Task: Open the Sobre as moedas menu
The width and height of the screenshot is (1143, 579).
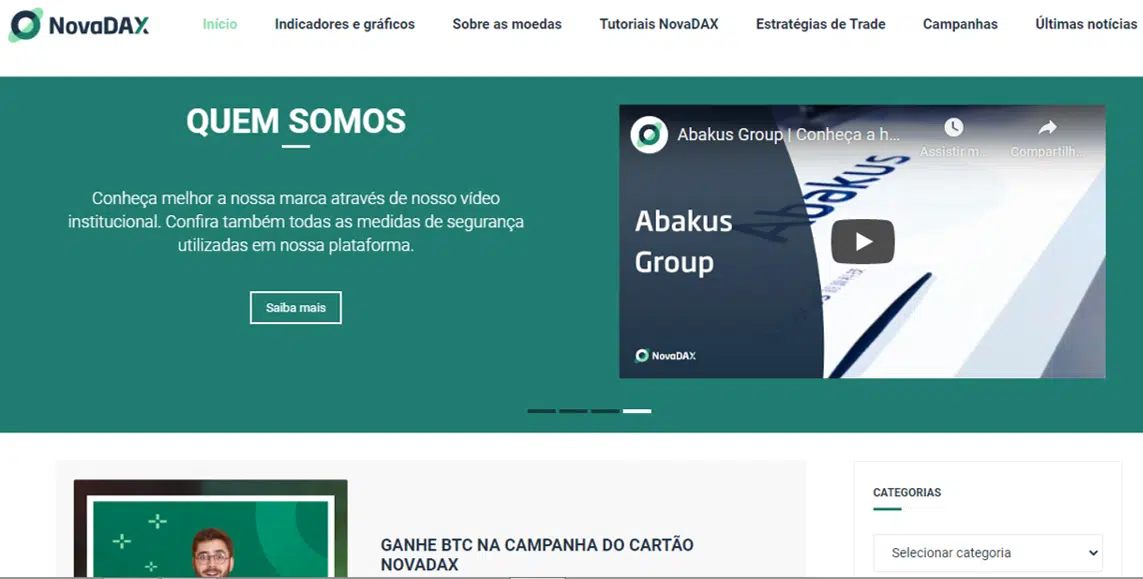Action: (507, 24)
